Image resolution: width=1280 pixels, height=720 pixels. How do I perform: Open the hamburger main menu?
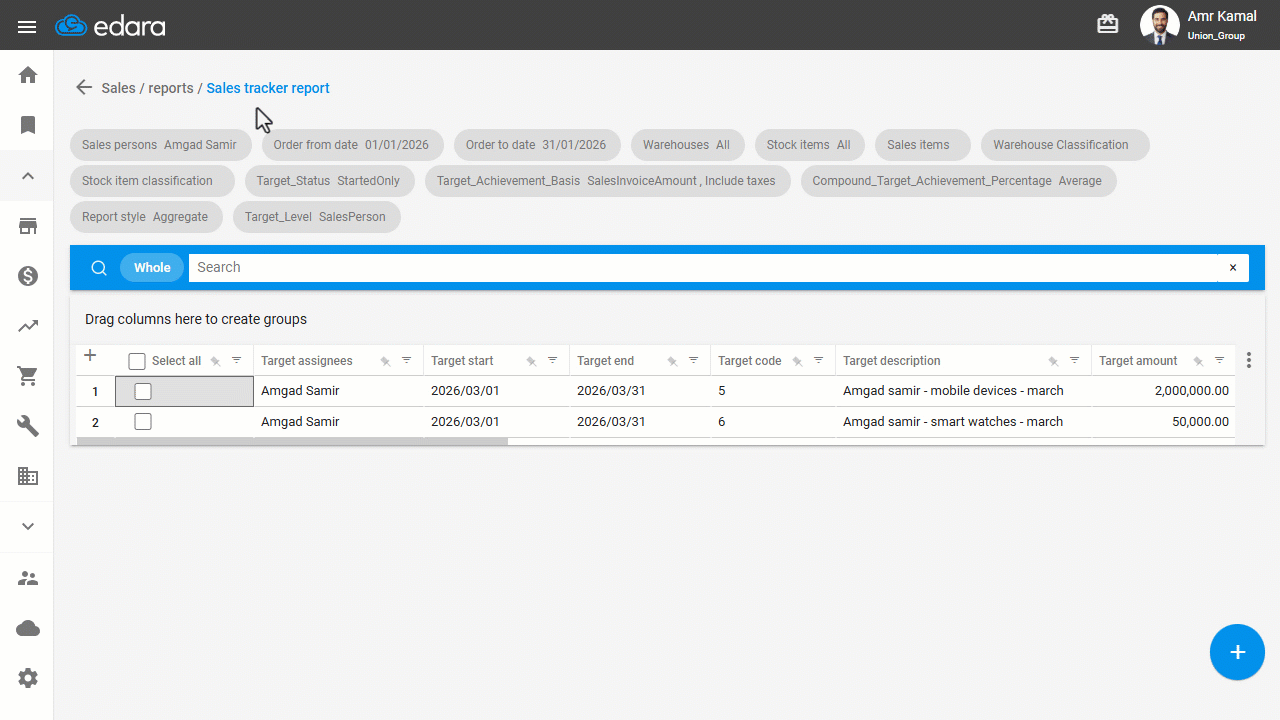tap(27, 27)
